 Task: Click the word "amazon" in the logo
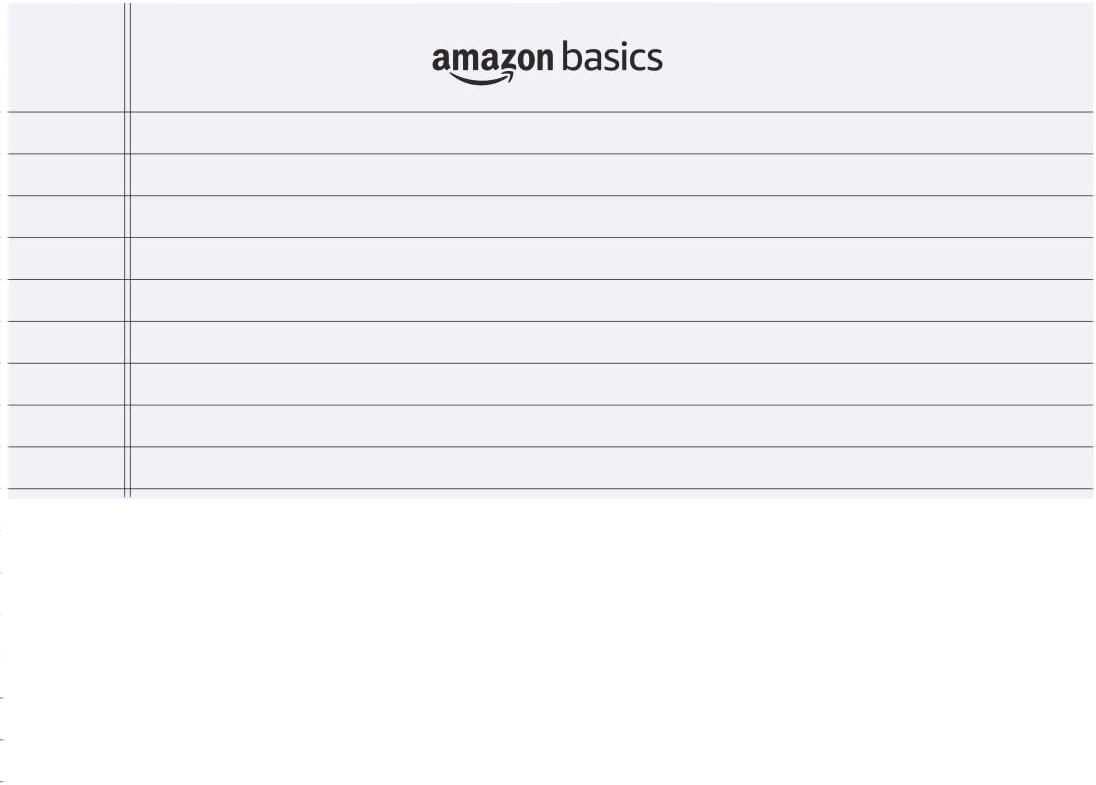[491, 59]
